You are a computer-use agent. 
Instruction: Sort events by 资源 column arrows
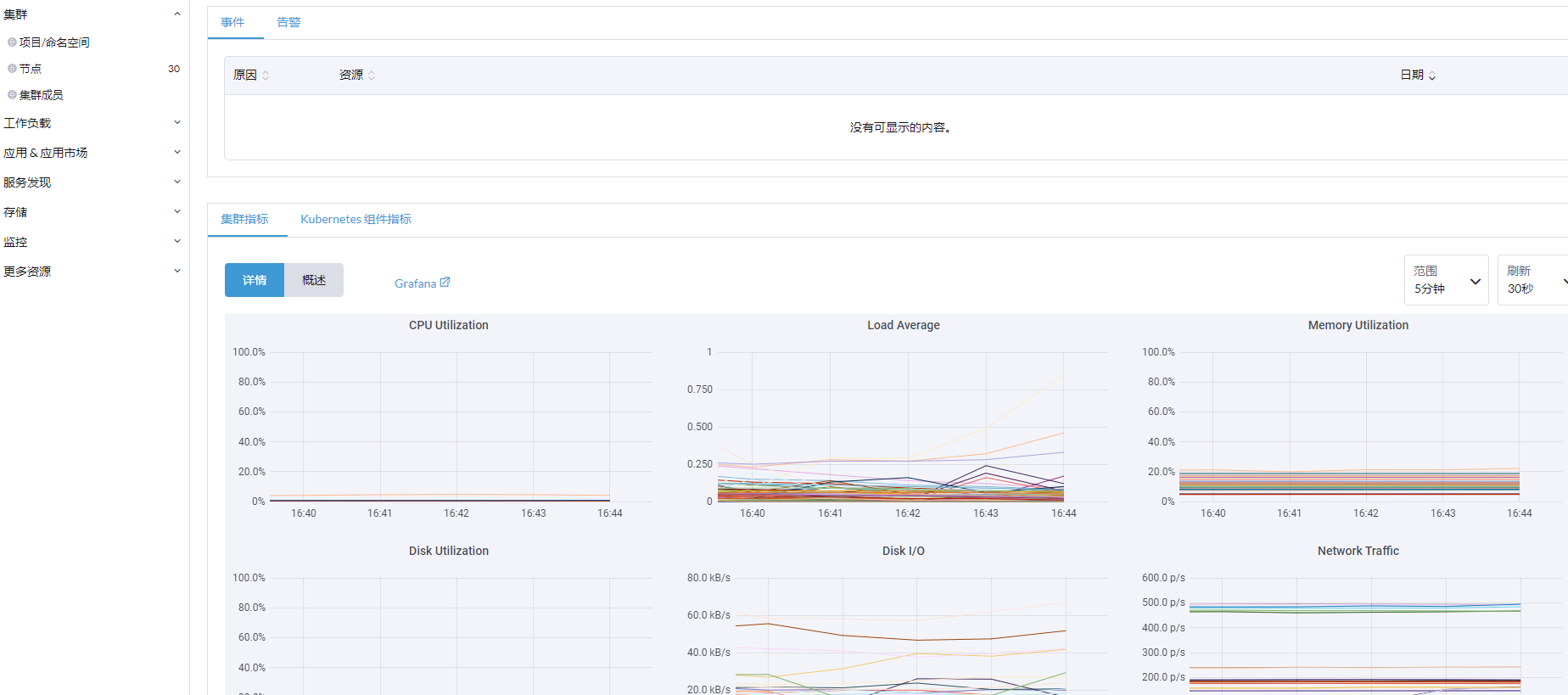(372, 76)
